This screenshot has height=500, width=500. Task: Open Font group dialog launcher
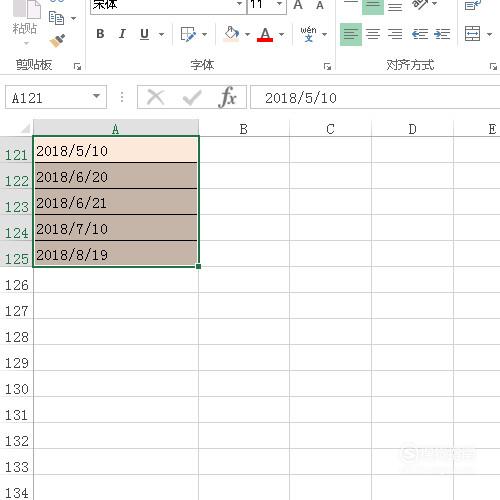click(x=327, y=67)
